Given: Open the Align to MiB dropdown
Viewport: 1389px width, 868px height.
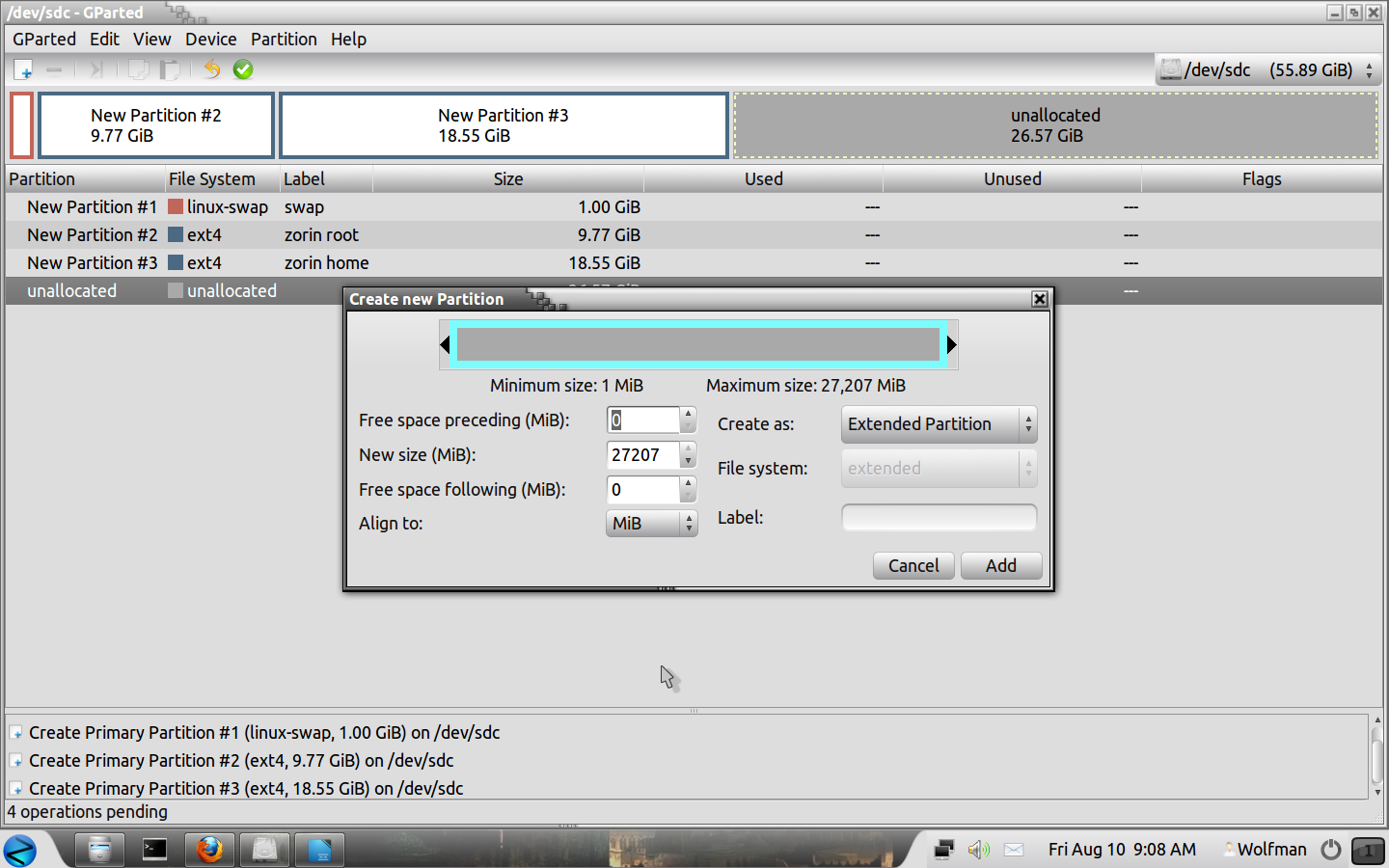Looking at the screenshot, I should pyautogui.click(x=651, y=524).
